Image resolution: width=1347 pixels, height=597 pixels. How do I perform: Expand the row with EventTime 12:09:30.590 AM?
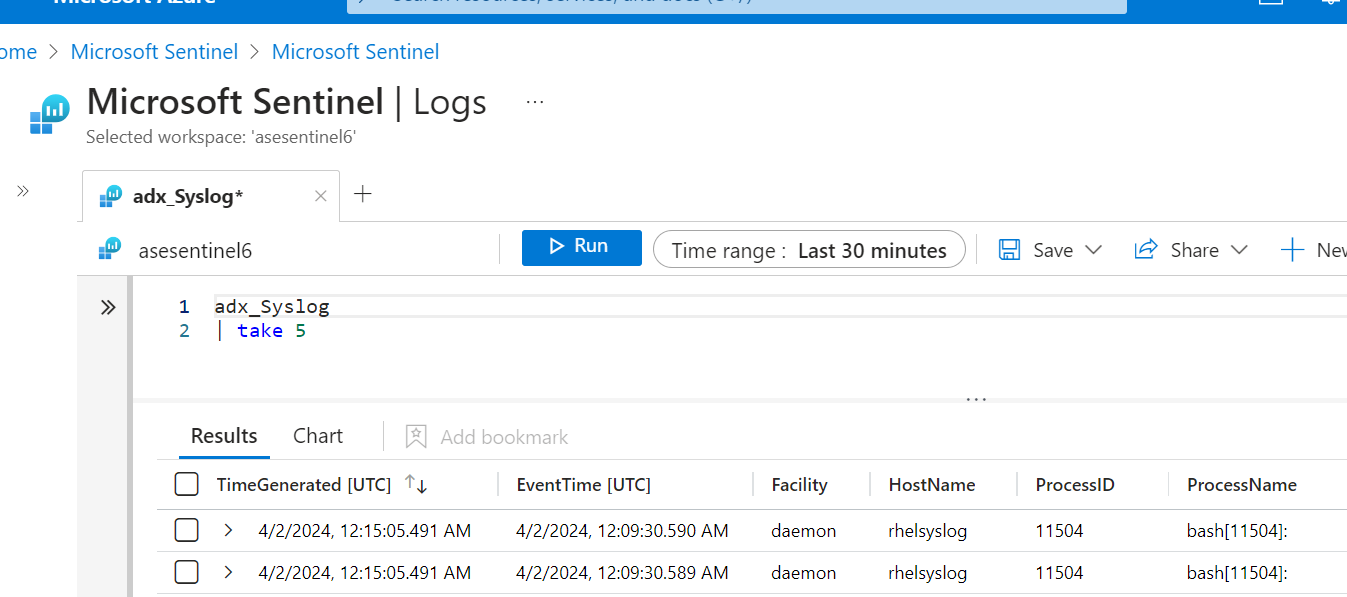(228, 530)
